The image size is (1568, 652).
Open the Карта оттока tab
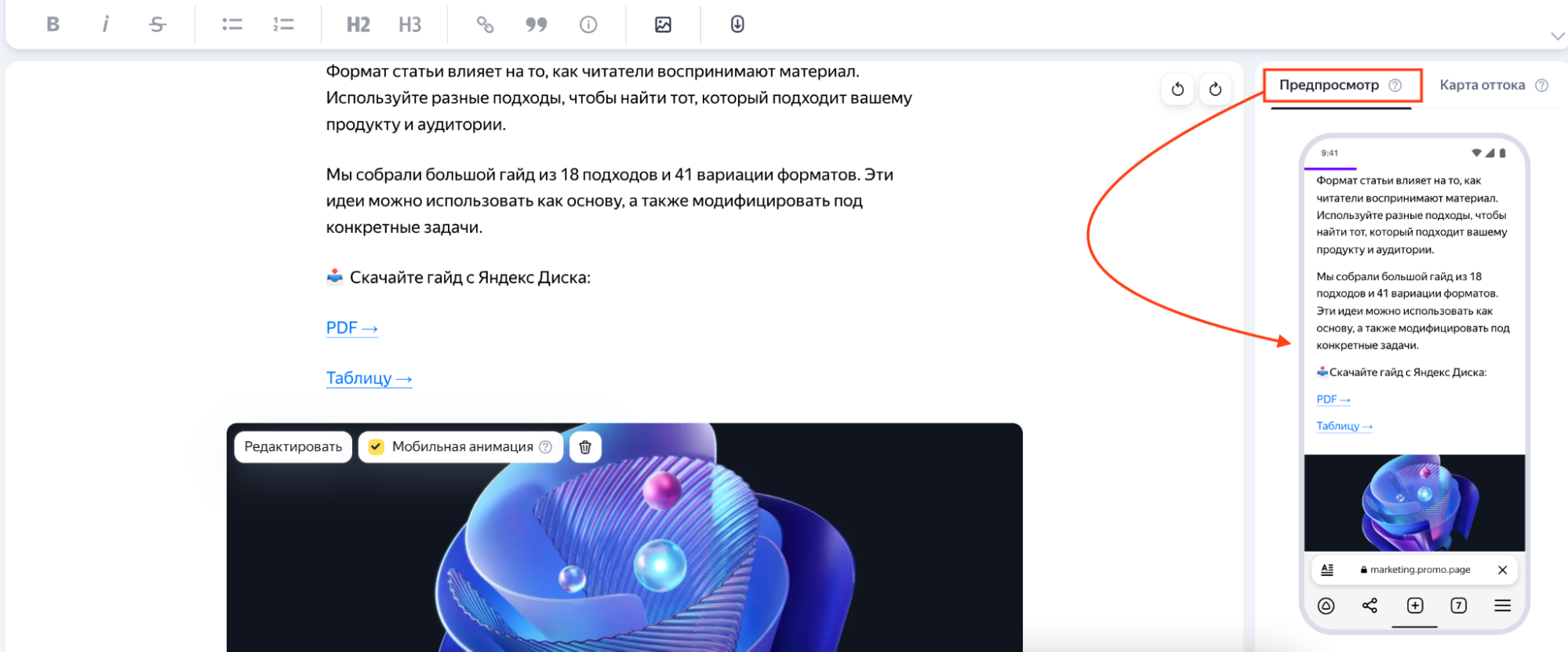click(1483, 85)
